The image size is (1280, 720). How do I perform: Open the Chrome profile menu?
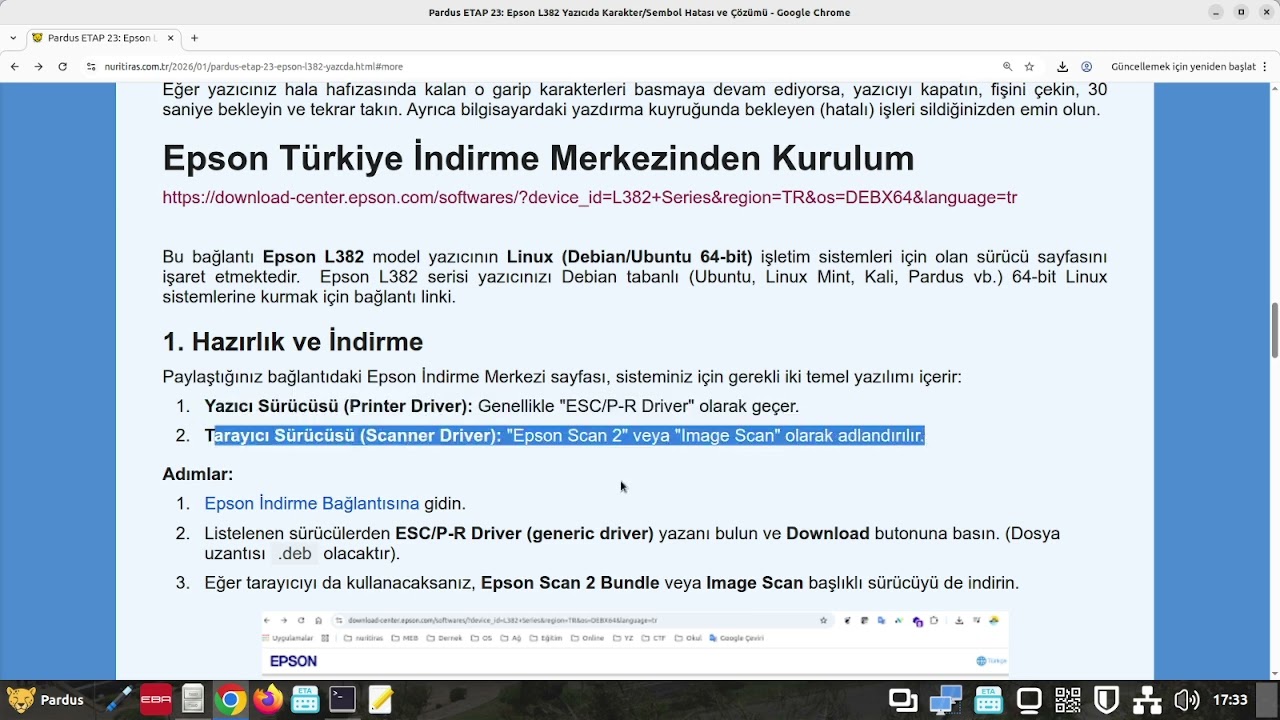click(x=1086, y=66)
